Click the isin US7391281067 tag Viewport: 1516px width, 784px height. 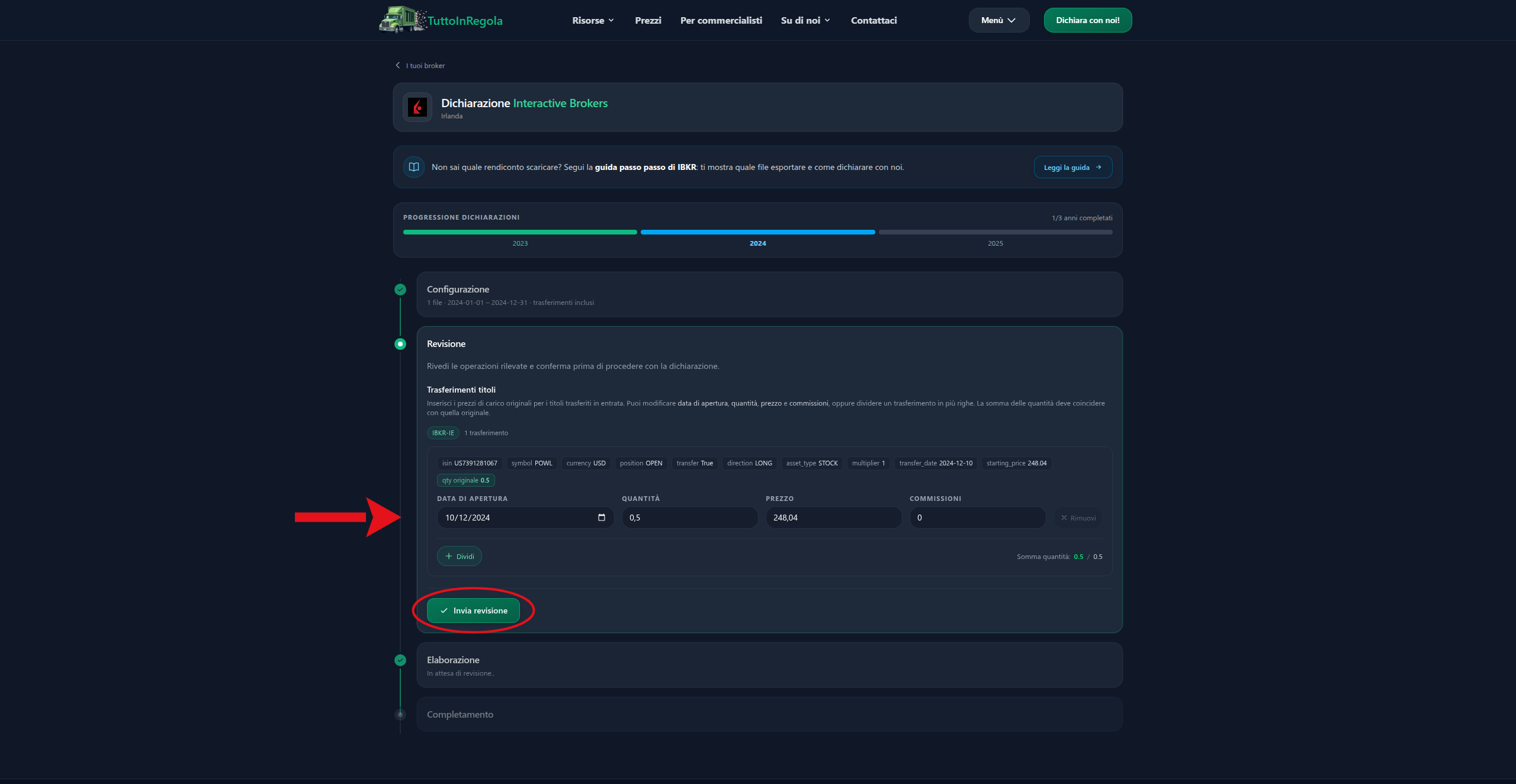(x=470, y=463)
